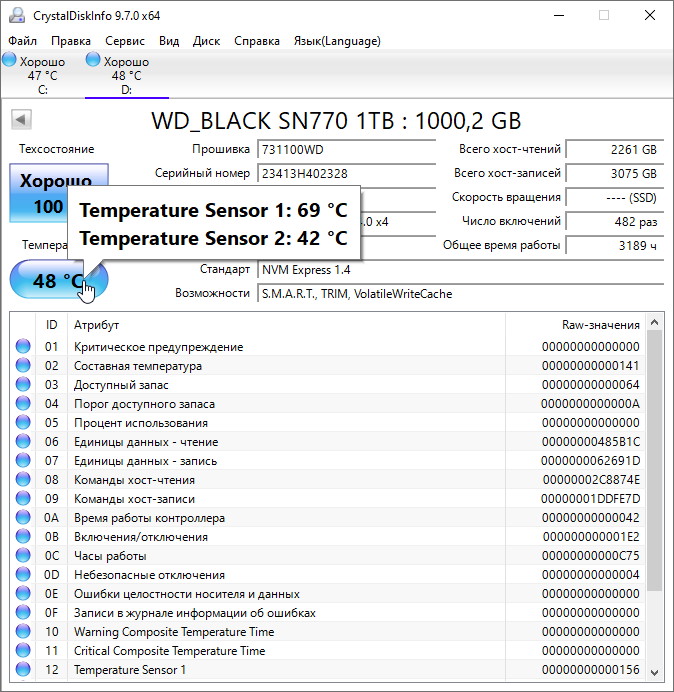Click the status circle icon on drive D: tab

93,60
